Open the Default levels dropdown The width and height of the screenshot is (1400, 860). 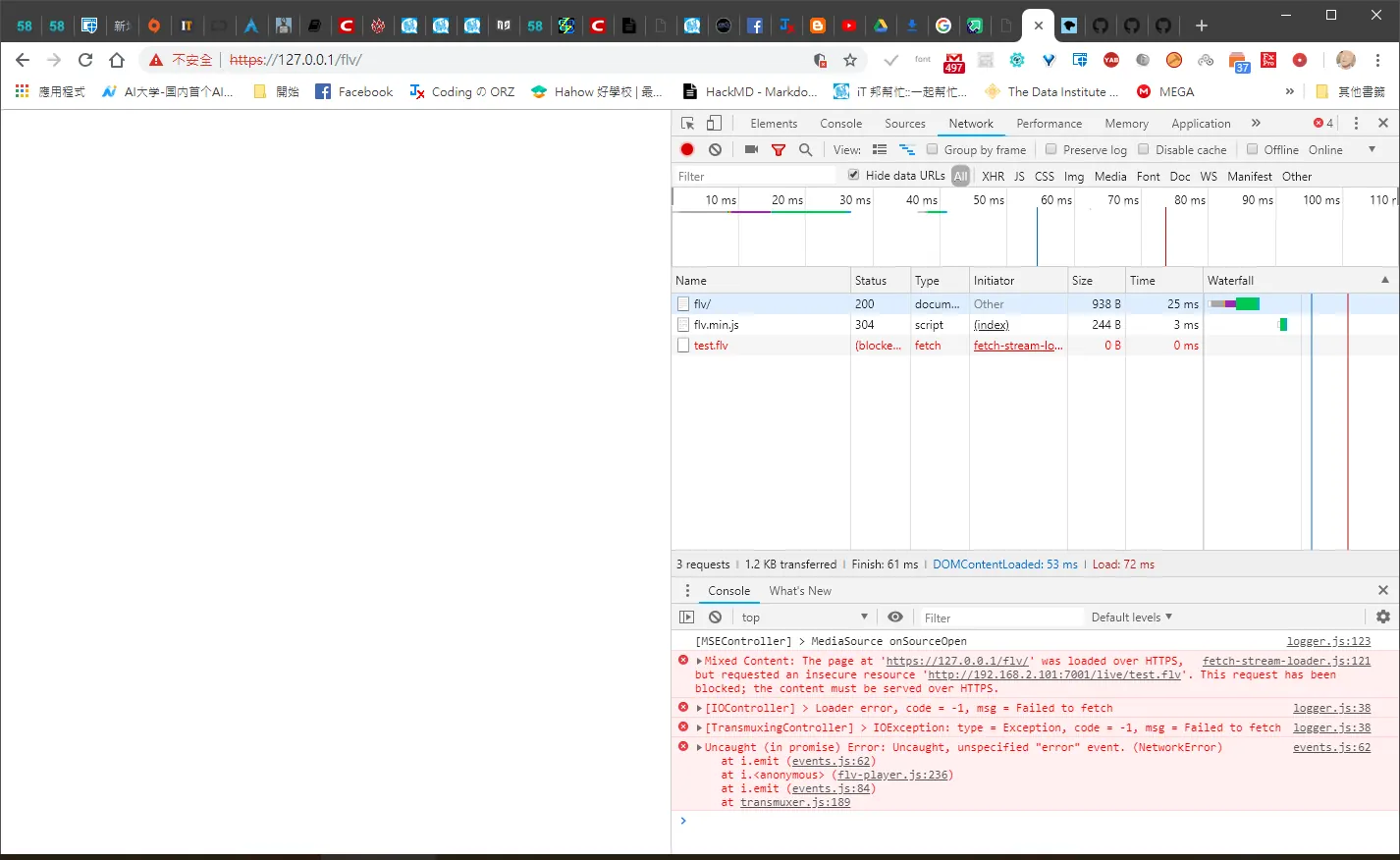click(1131, 617)
